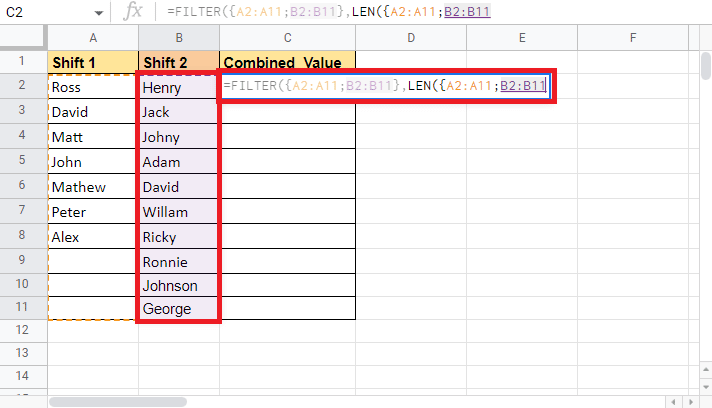Select the cell containing Matt

pos(93,137)
